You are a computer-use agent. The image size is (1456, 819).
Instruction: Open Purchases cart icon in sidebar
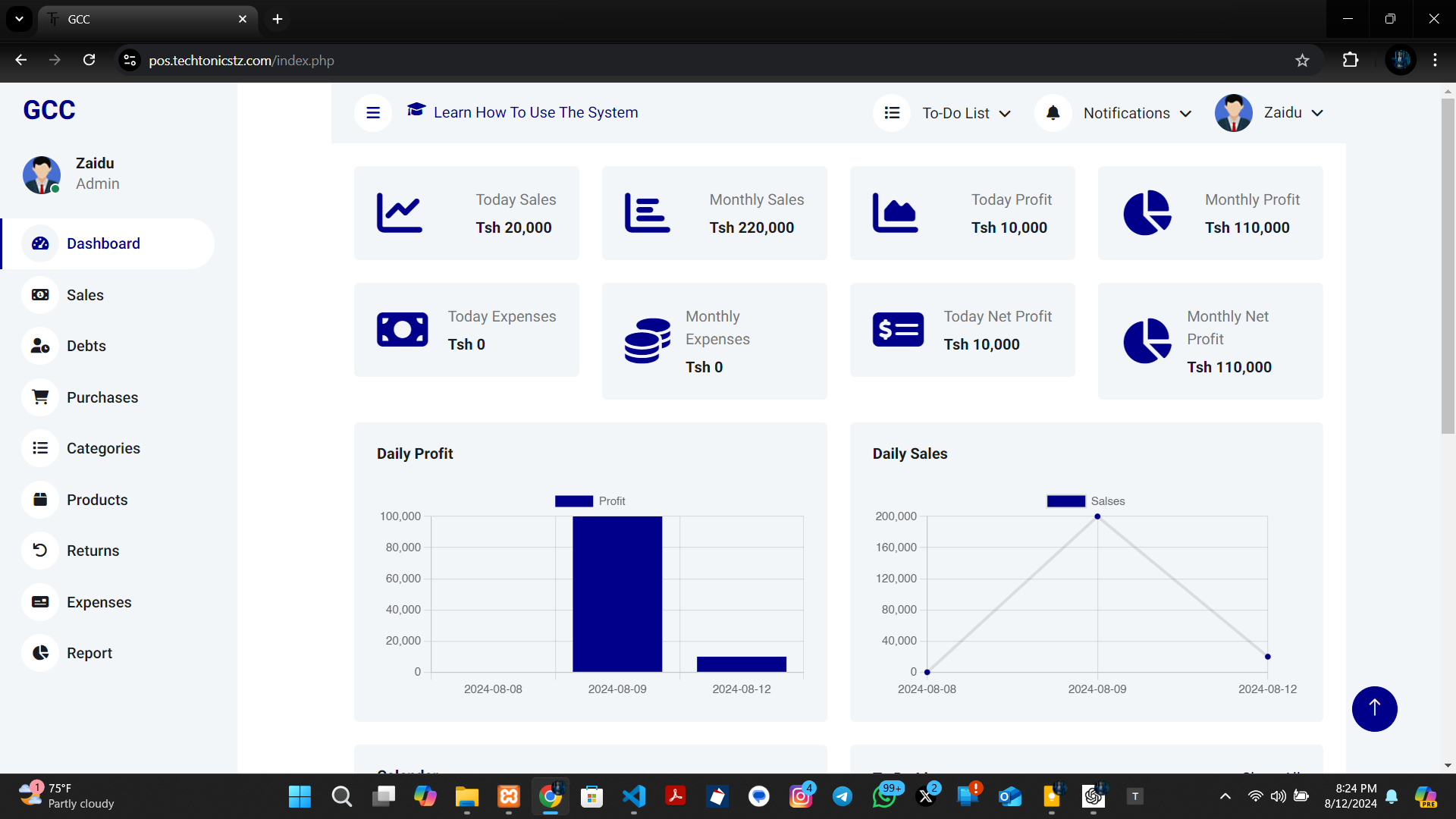pyautogui.click(x=40, y=397)
